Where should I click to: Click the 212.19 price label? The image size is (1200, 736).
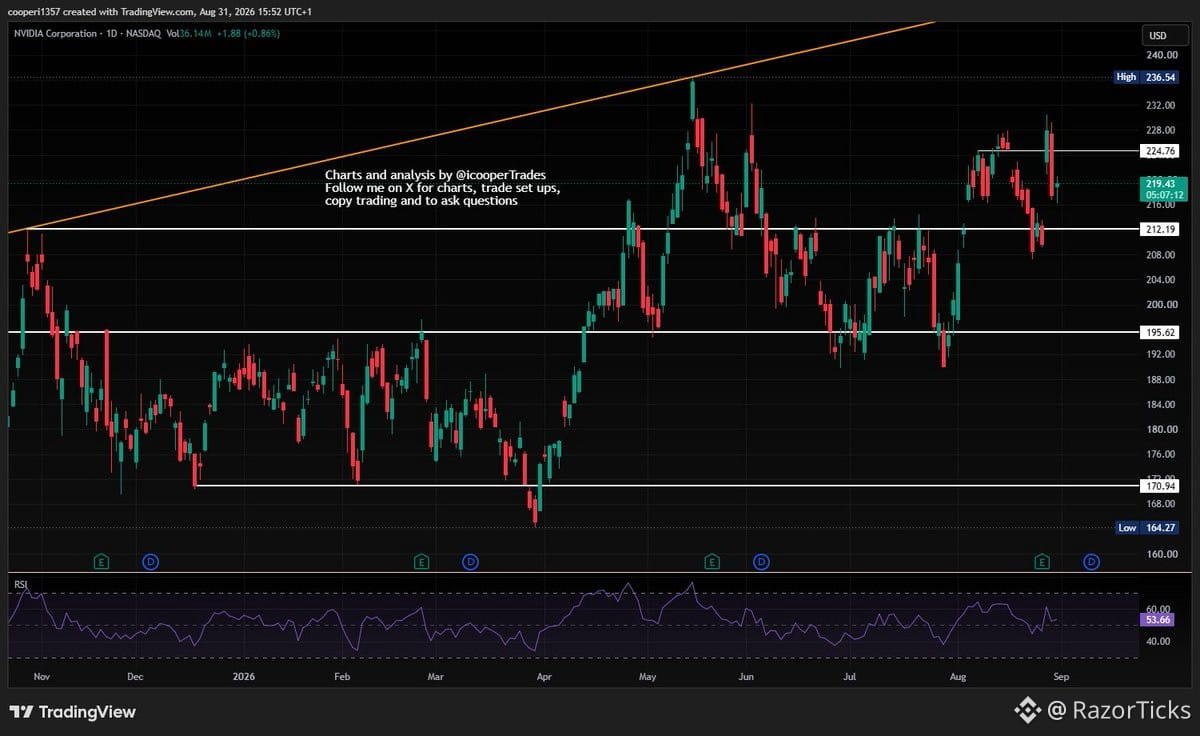[1160, 229]
